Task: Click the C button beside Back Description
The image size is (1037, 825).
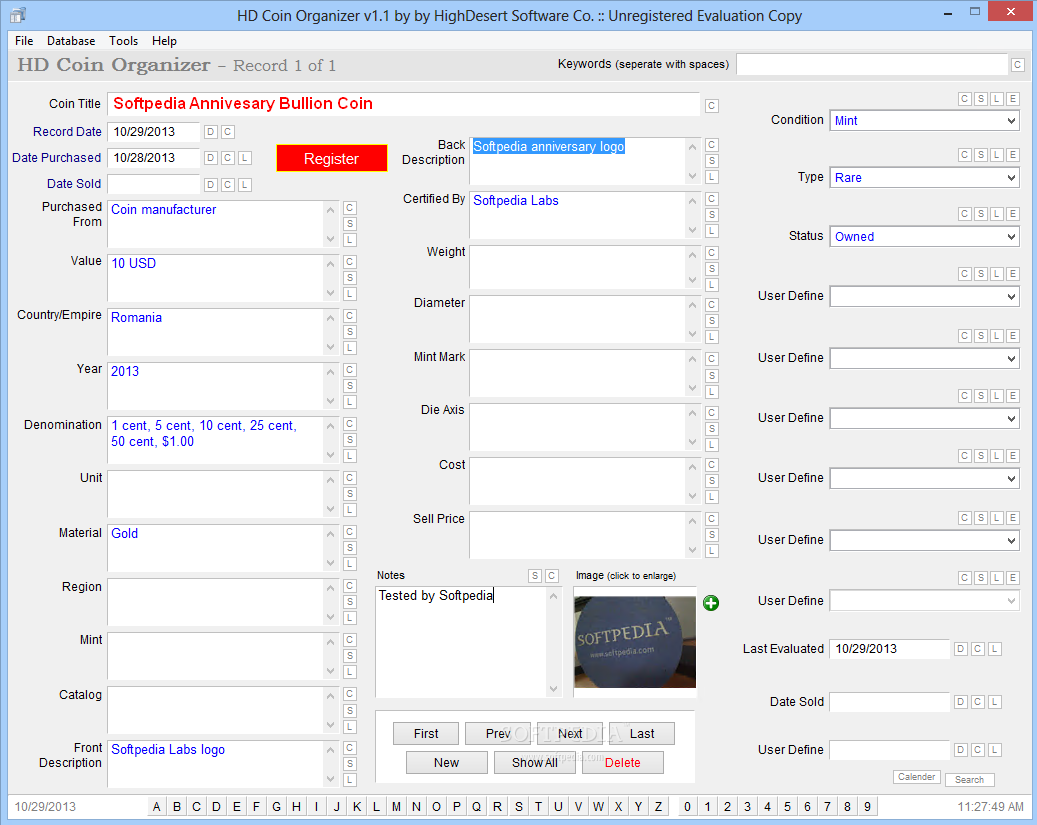Action: (x=712, y=145)
